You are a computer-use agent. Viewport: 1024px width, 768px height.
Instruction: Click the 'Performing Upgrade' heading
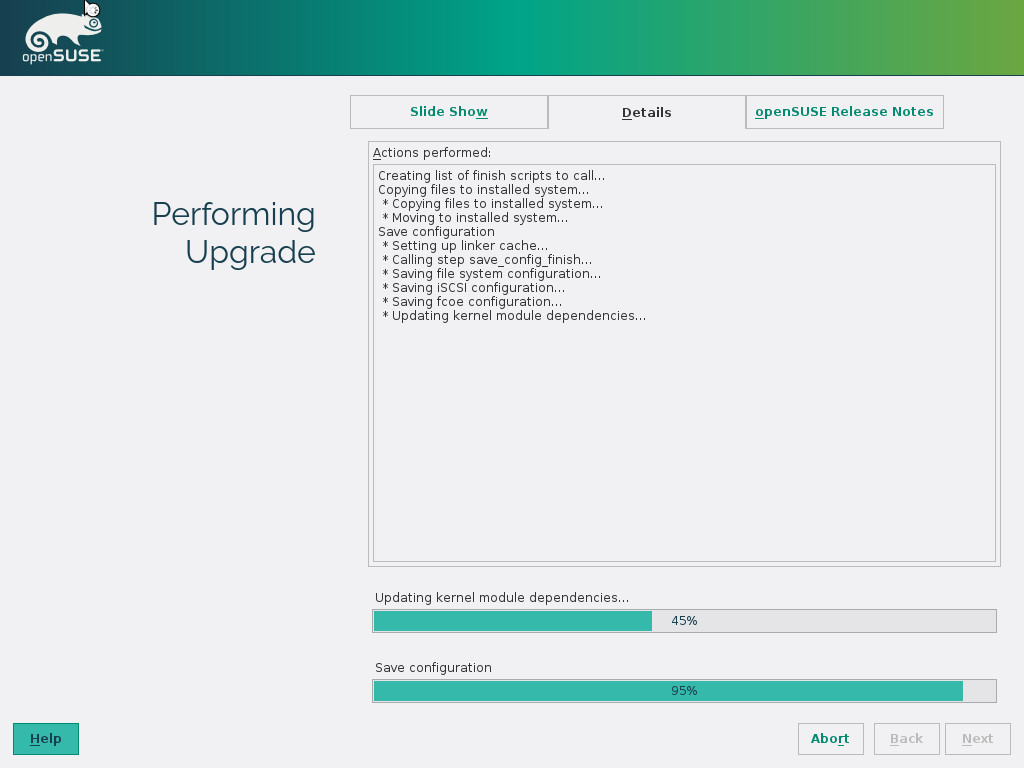pos(234,233)
